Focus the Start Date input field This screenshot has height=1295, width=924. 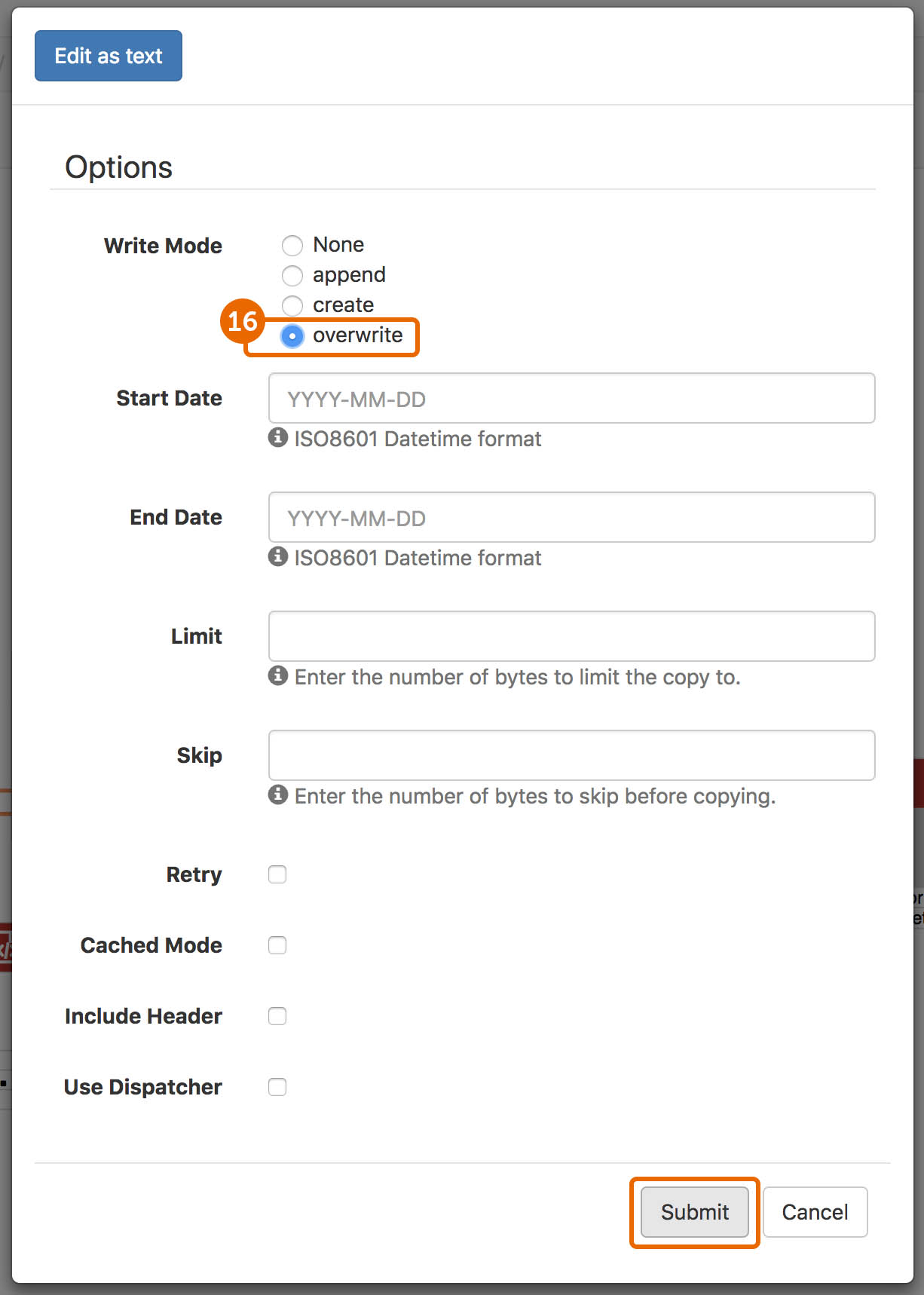(571, 398)
